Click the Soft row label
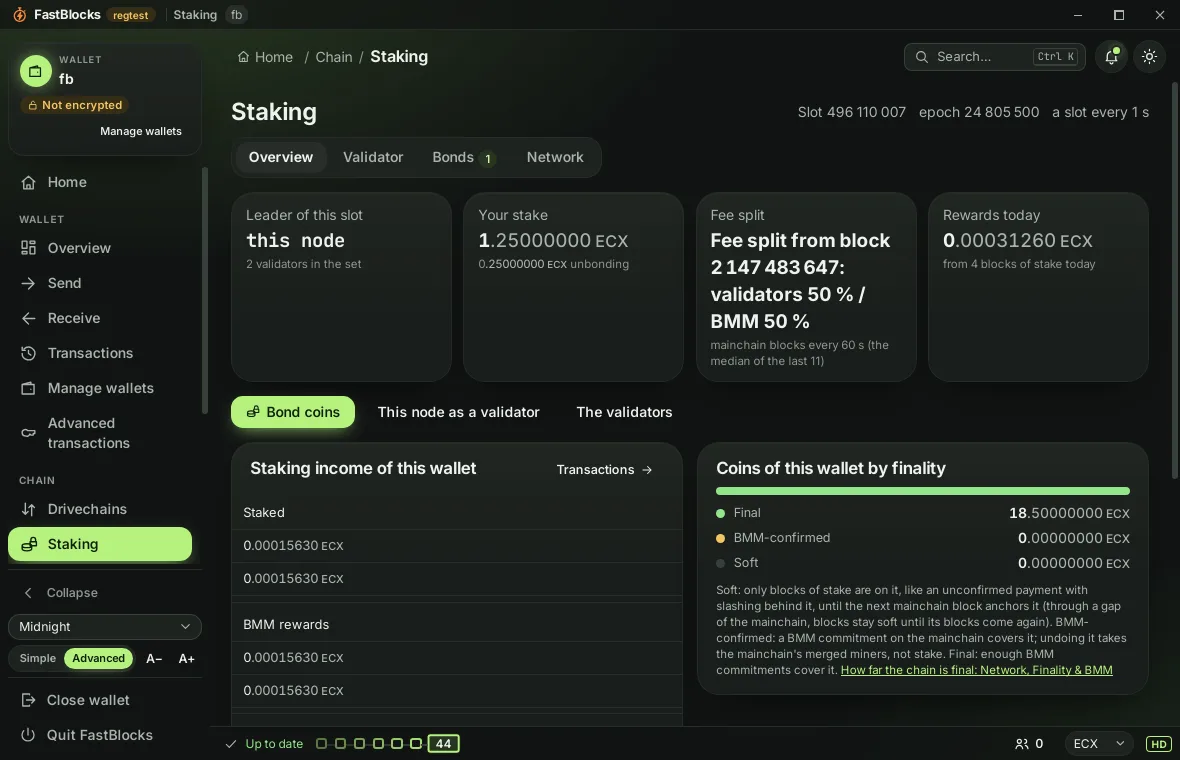Image resolution: width=1180 pixels, height=760 pixels. pyautogui.click(x=746, y=563)
